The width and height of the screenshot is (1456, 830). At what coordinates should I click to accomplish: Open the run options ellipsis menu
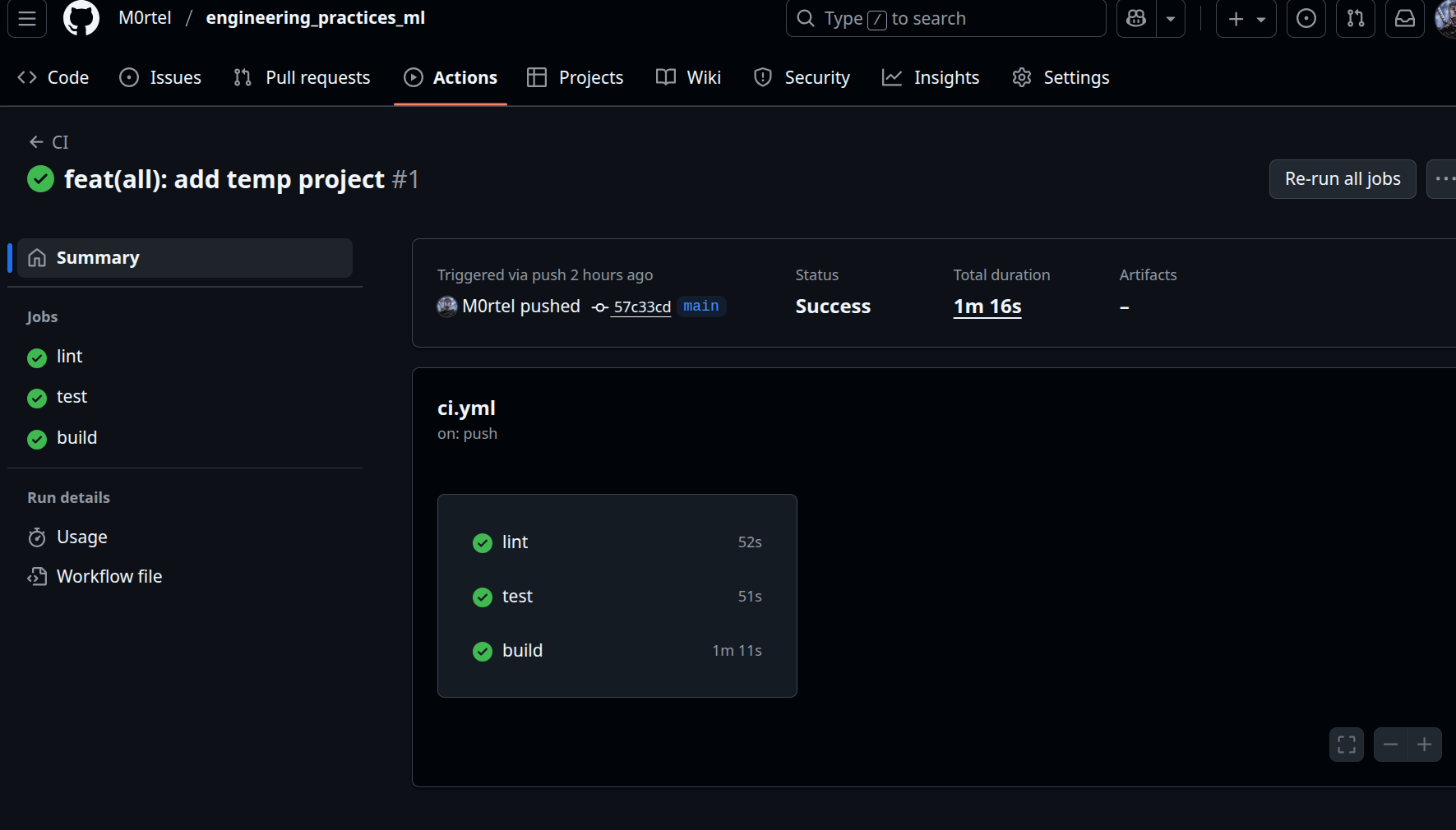(1443, 179)
